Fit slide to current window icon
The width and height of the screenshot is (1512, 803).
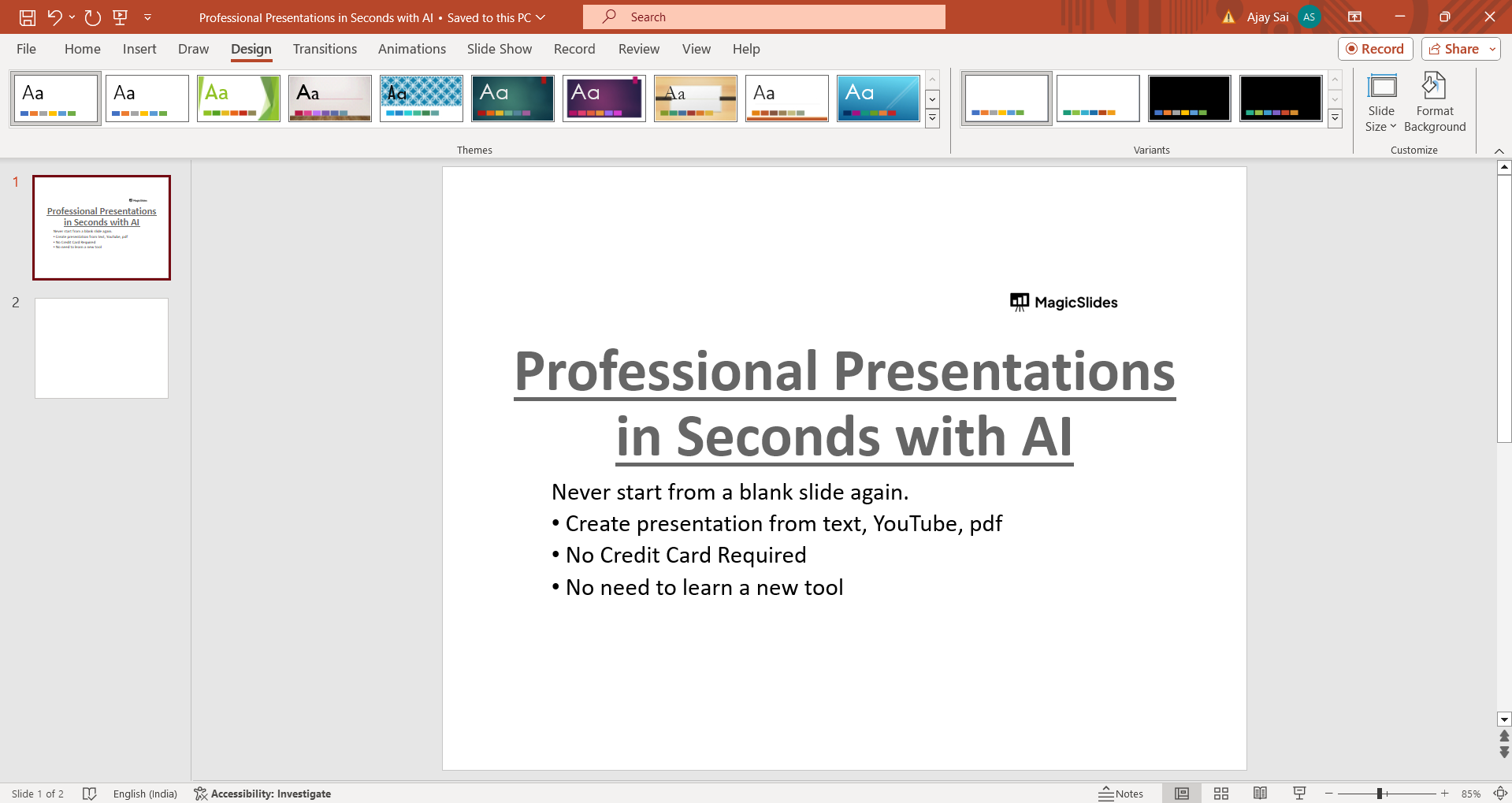point(1500,794)
